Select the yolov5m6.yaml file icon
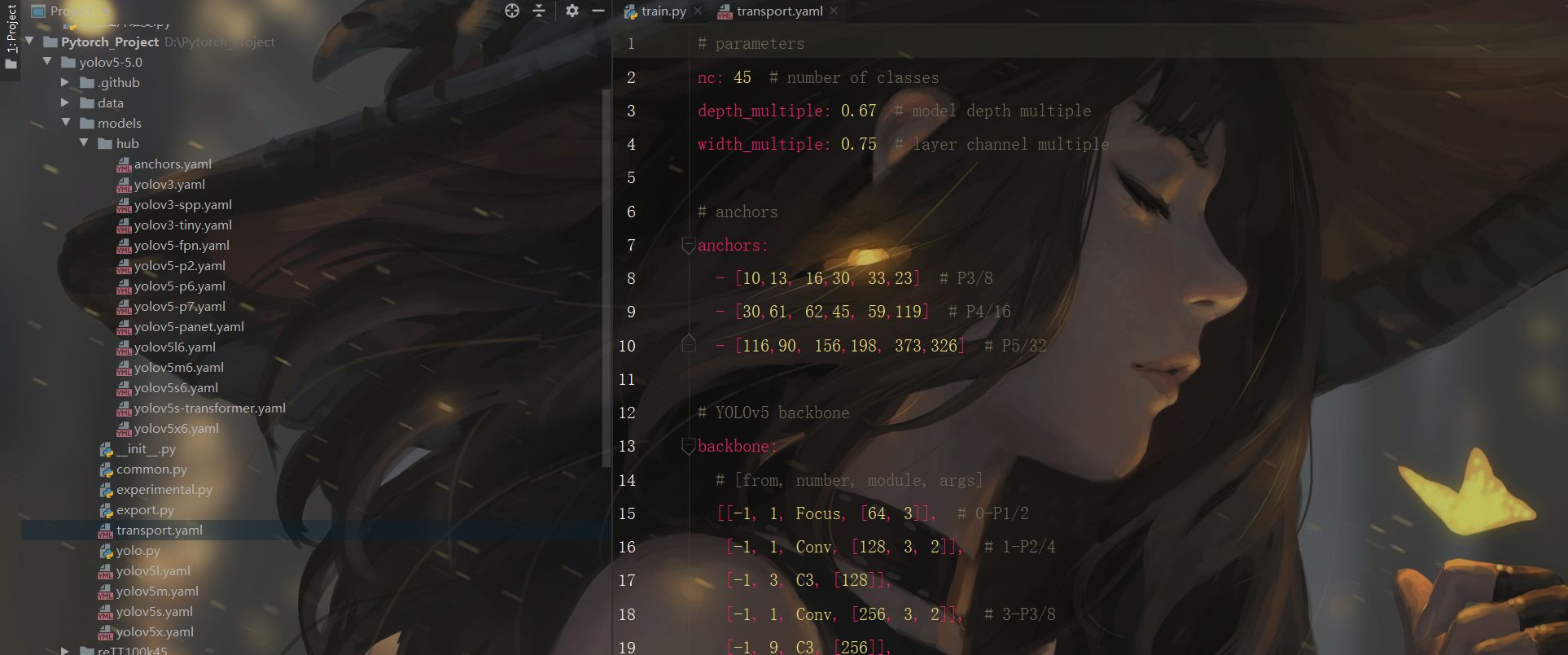This screenshot has height=655, width=1568. coord(124,369)
